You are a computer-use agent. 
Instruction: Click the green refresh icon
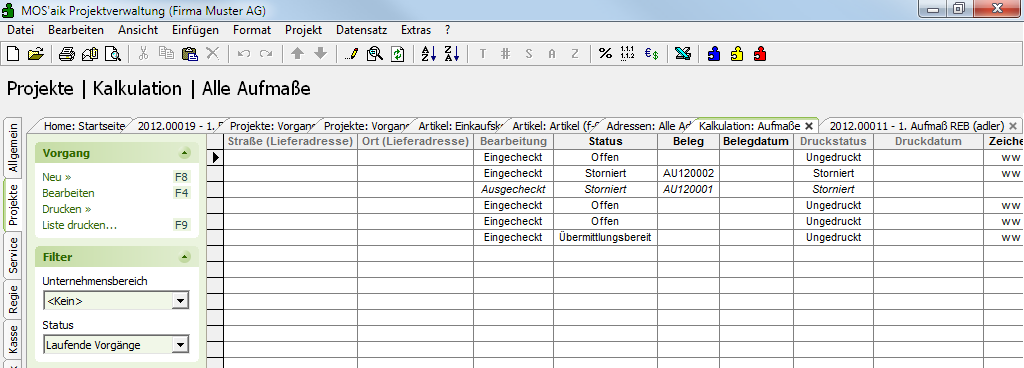coord(398,54)
